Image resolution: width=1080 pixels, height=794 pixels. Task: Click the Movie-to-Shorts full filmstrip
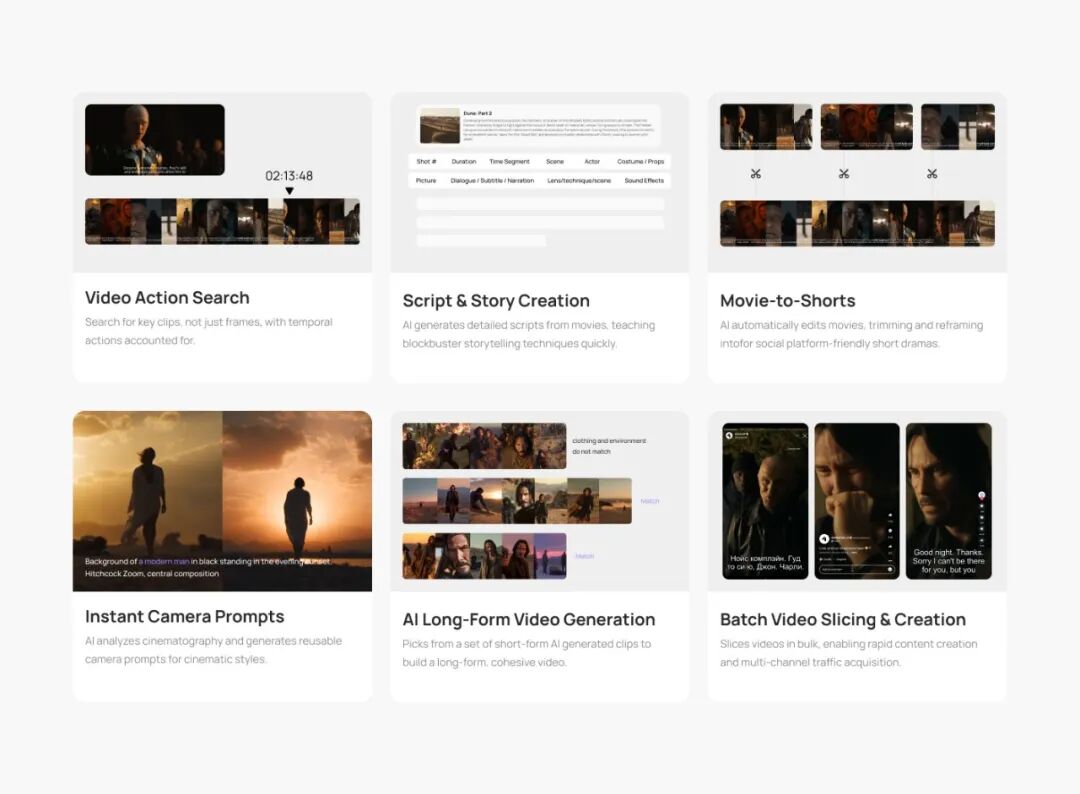click(x=858, y=223)
